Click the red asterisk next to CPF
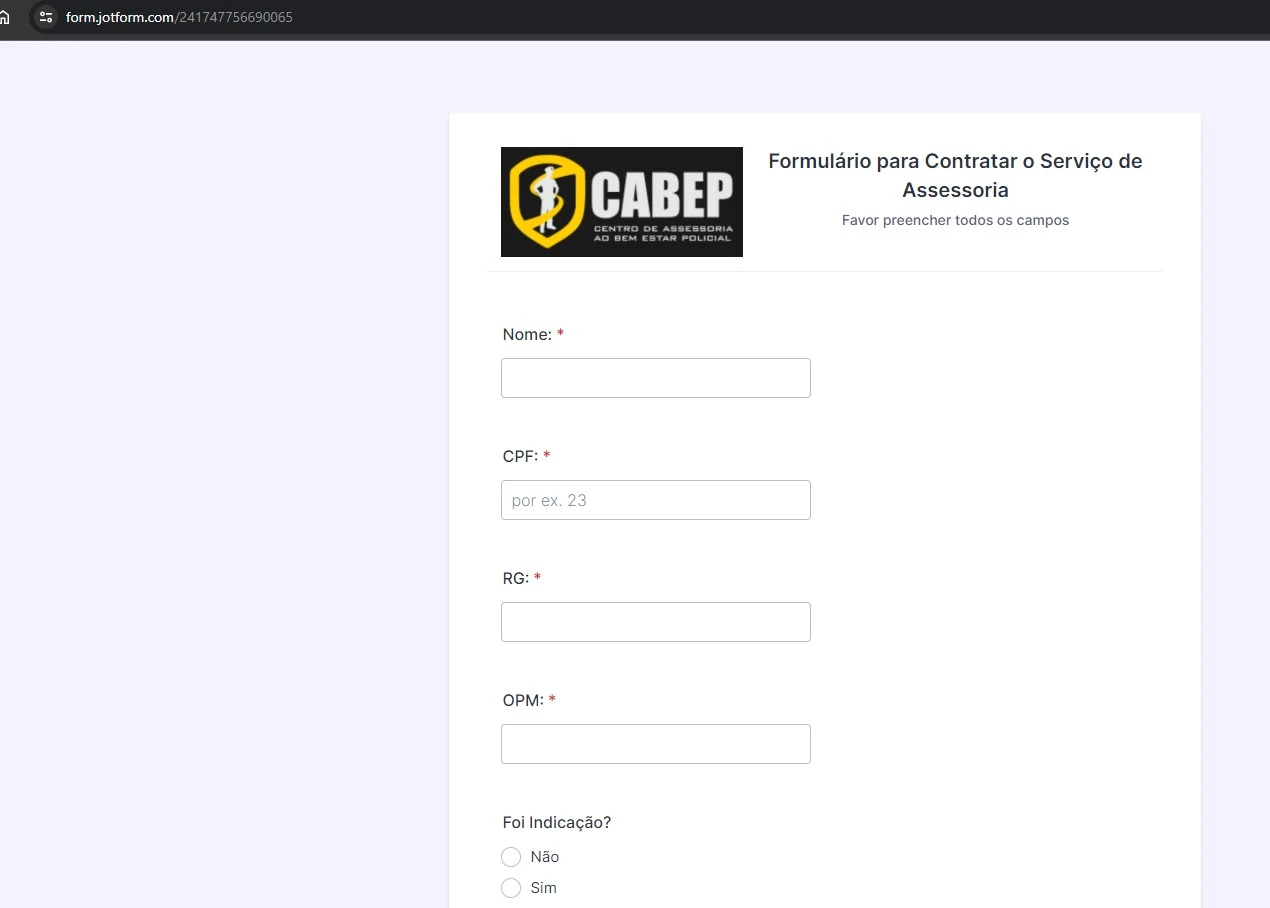The image size is (1270, 908). coord(546,455)
